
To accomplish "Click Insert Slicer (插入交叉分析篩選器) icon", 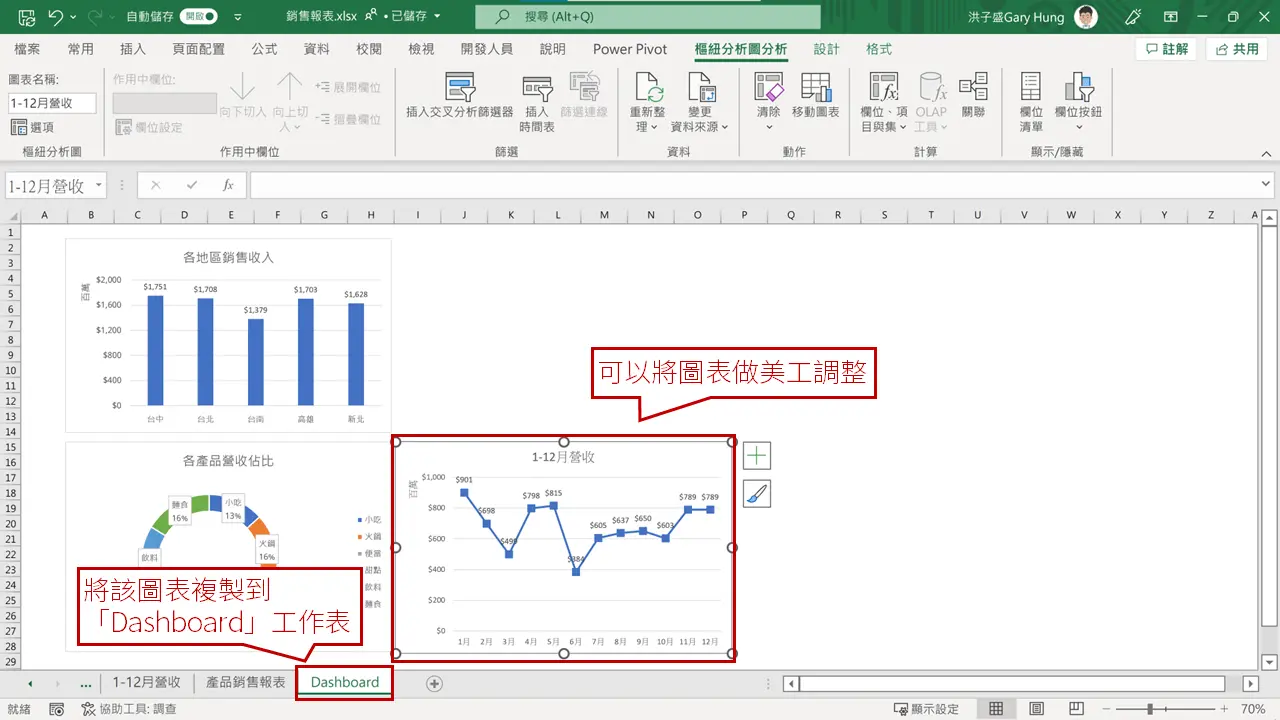I will pos(459,87).
